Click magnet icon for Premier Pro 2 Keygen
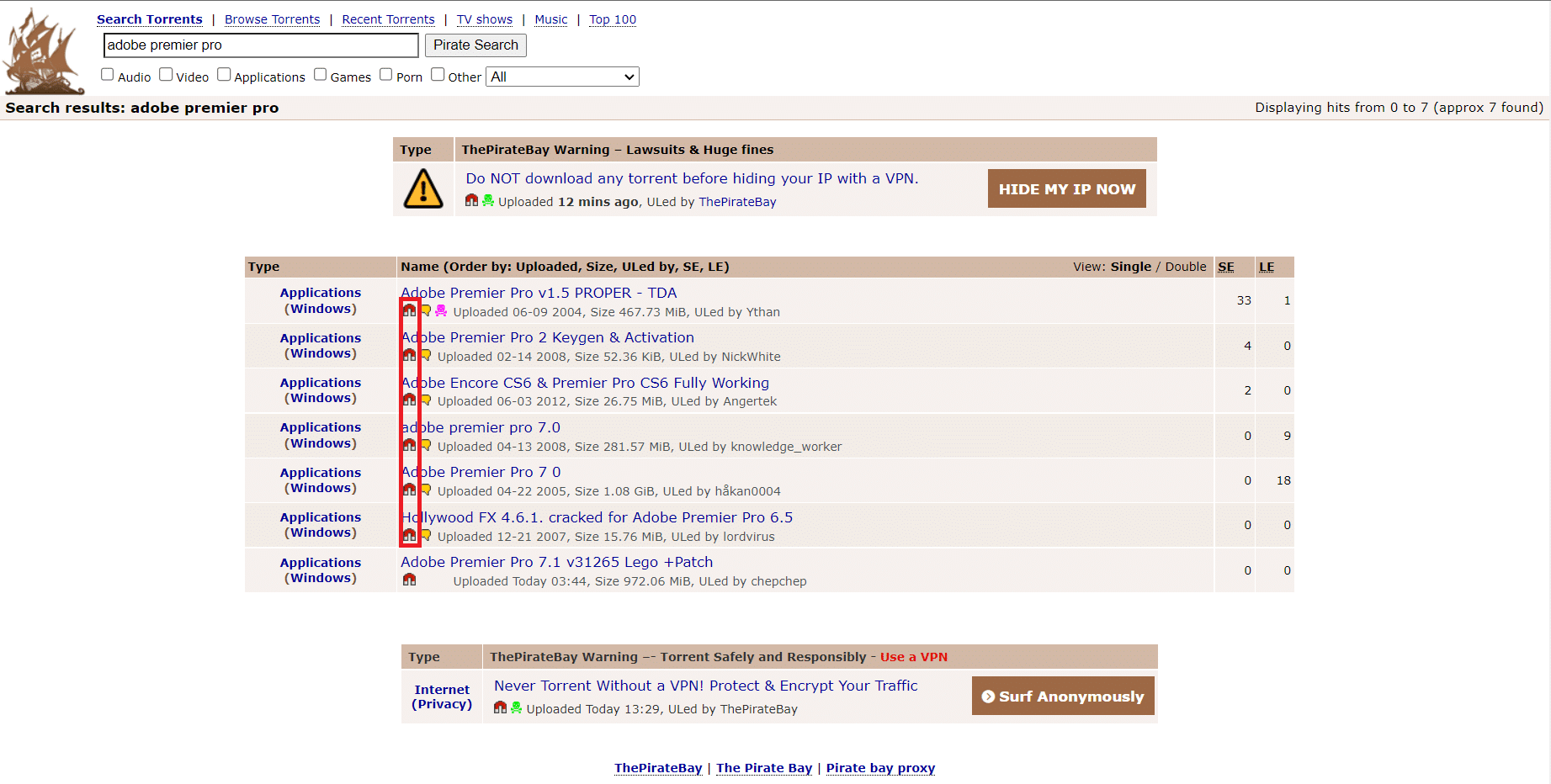 click(409, 355)
